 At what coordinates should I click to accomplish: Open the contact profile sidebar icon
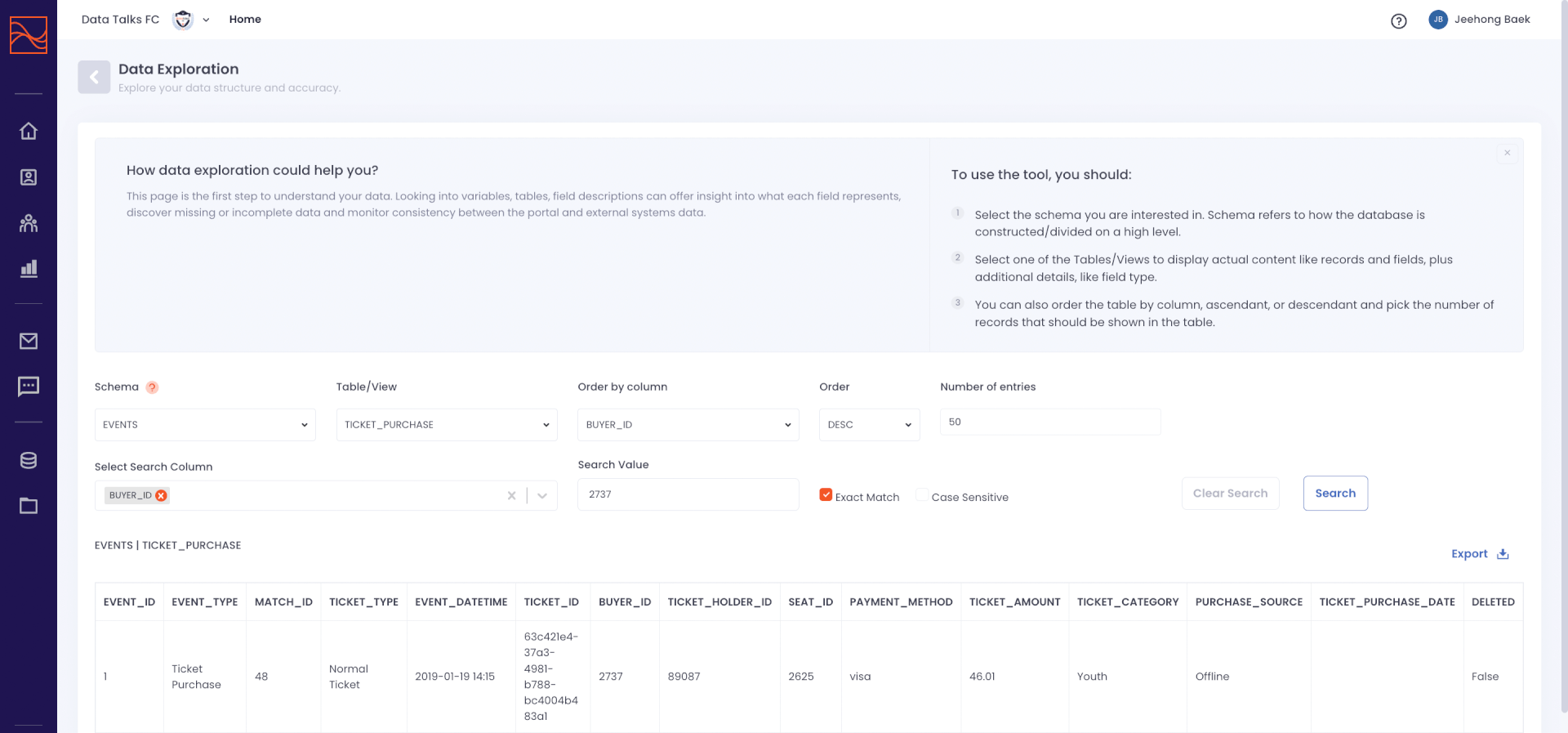coord(29,177)
